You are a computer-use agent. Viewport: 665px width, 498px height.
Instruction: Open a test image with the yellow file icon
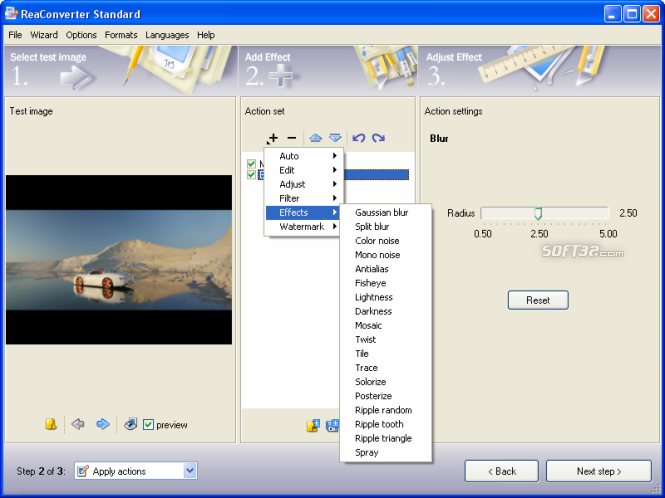coord(51,424)
